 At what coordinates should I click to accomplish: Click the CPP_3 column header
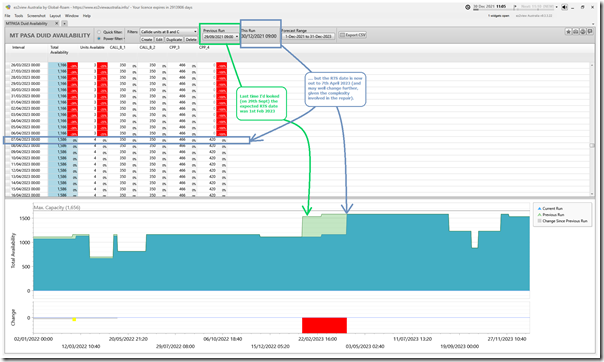pos(173,47)
